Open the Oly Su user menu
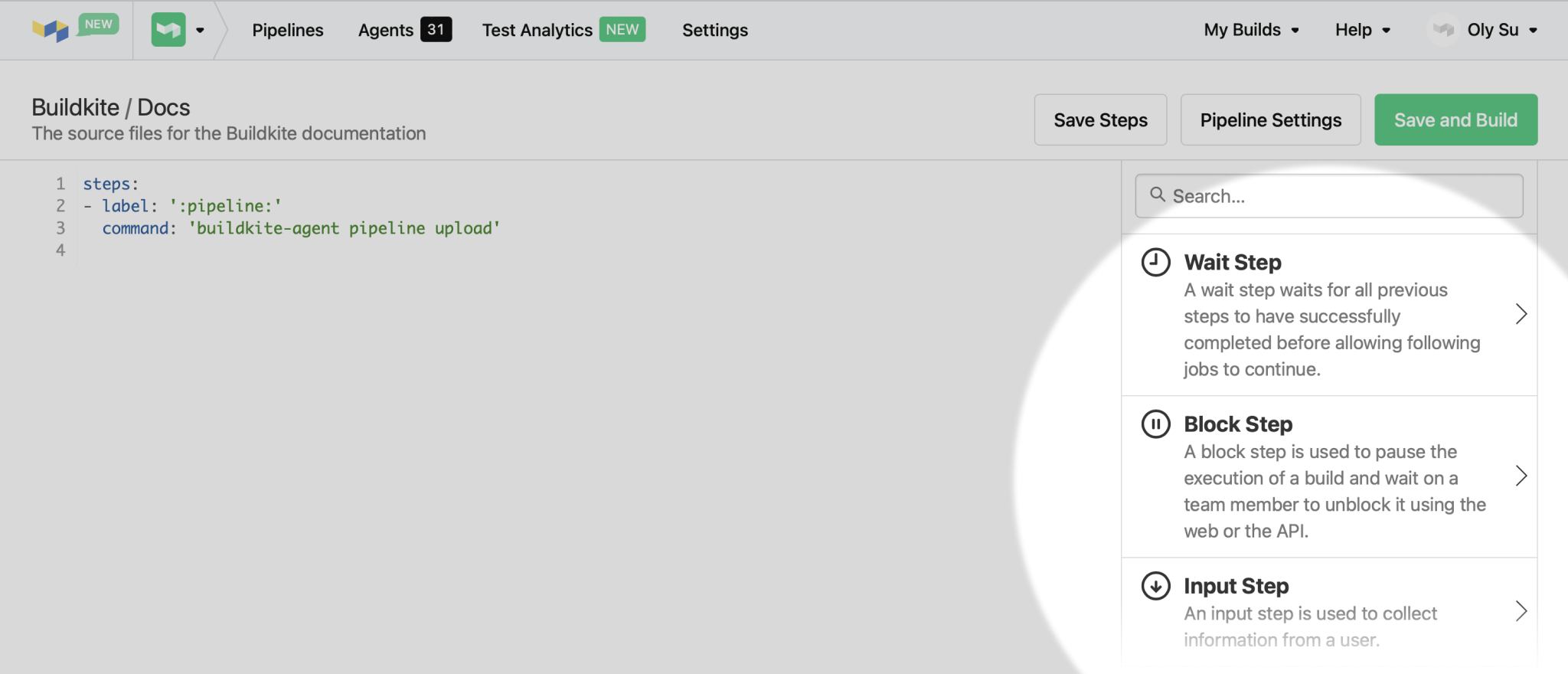Image resolution: width=1568 pixels, height=674 pixels. (1501, 30)
